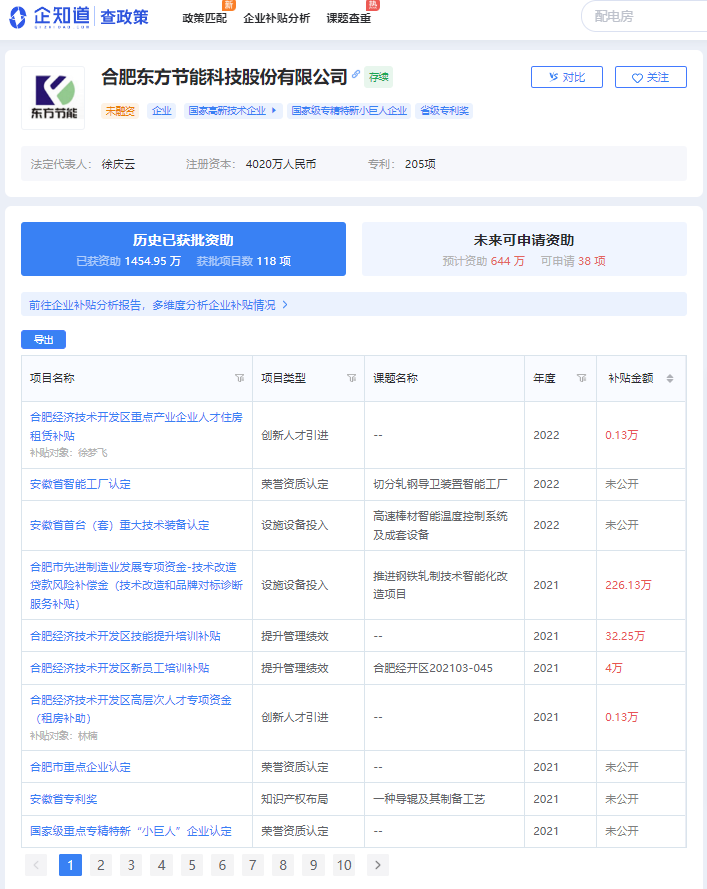Click the patent count 205项
The height and width of the screenshot is (889, 707).
point(420,164)
